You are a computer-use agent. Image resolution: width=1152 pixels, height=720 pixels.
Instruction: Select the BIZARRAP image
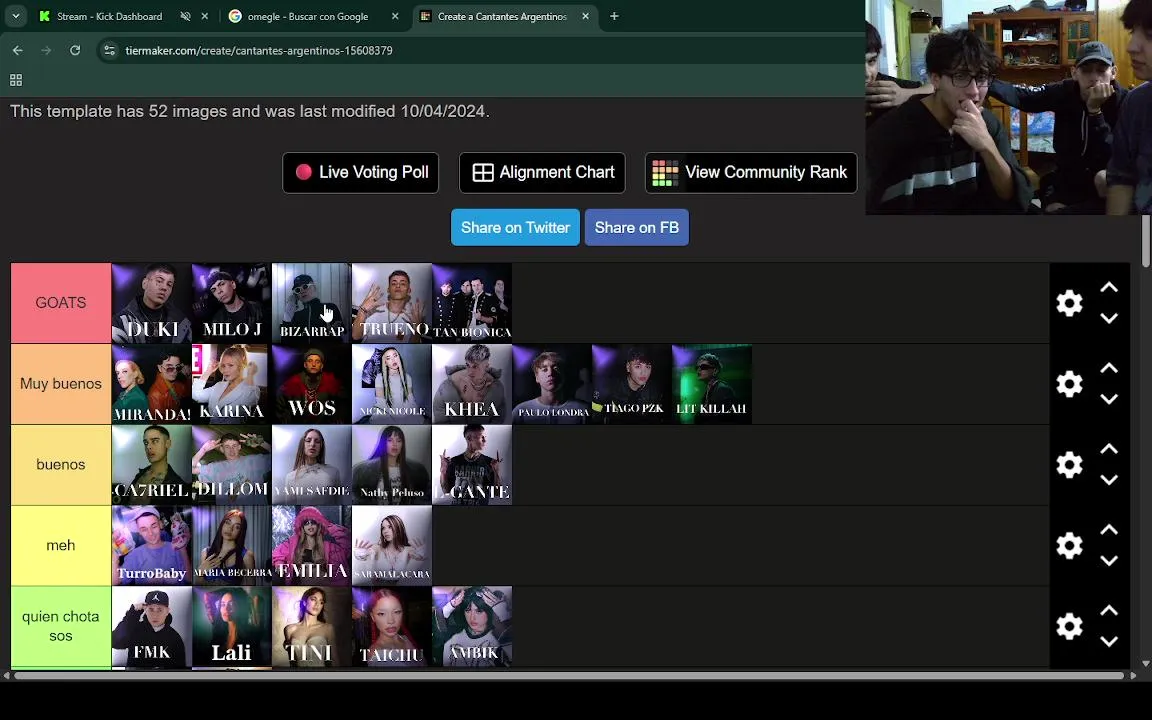click(312, 303)
